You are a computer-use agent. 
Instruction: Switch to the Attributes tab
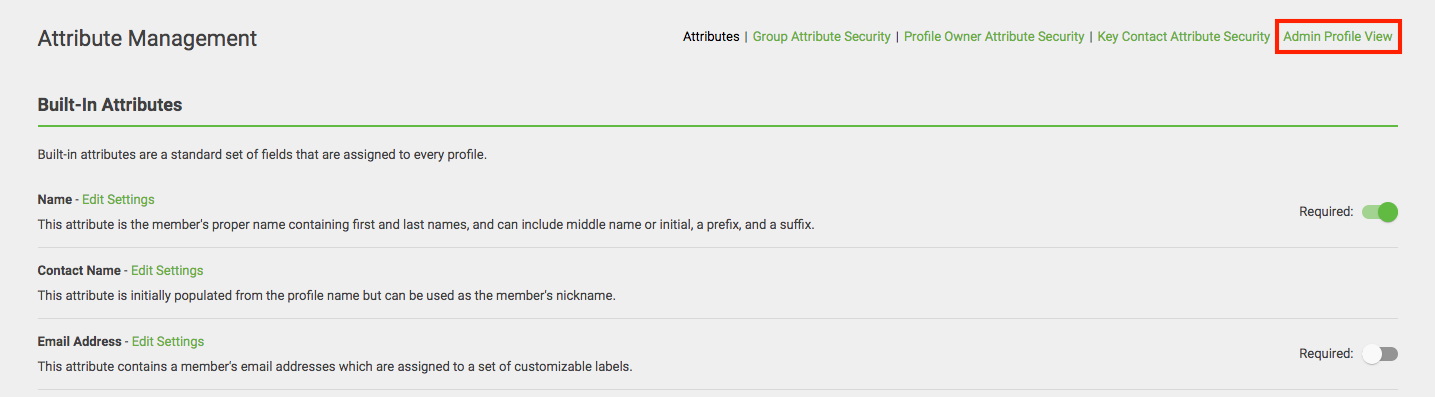point(711,37)
